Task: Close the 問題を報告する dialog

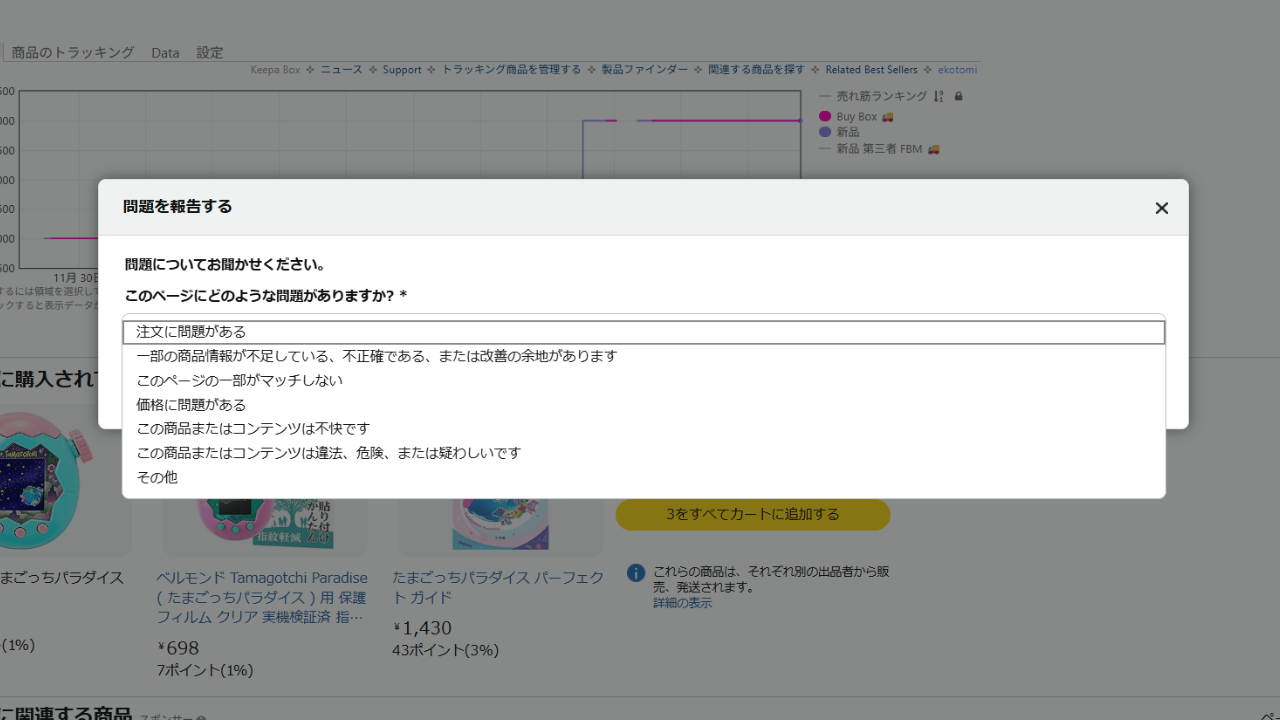Action: click(x=1161, y=208)
